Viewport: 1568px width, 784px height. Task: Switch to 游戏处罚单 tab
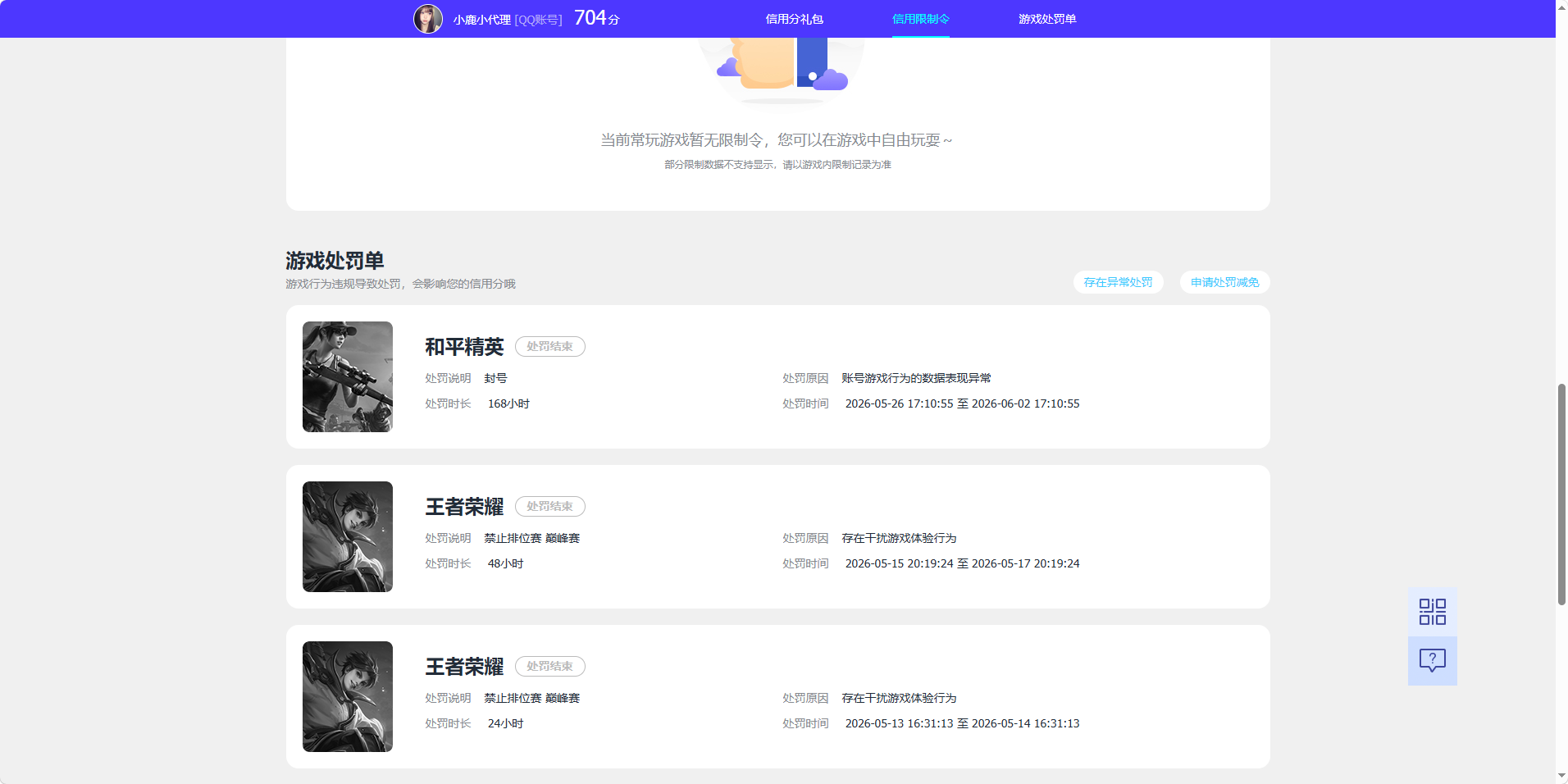click(1047, 19)
